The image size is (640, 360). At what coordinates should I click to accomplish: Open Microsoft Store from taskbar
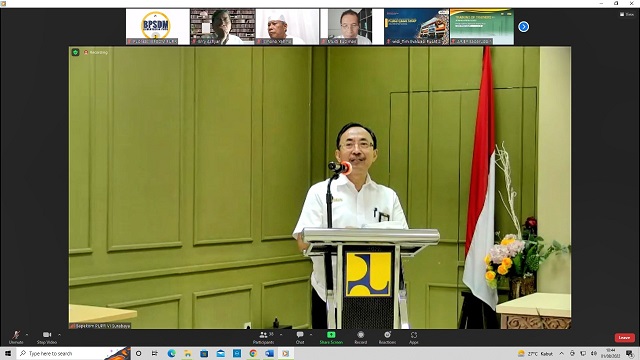(204, 353)
